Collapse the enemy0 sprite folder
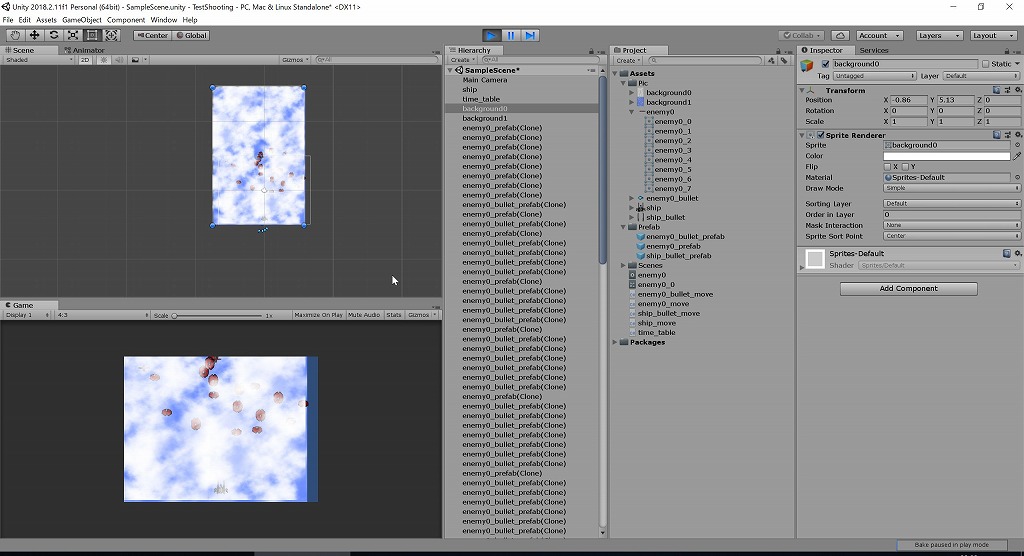1024x556 pixels. pyautogui.click(x=632, y=112)
